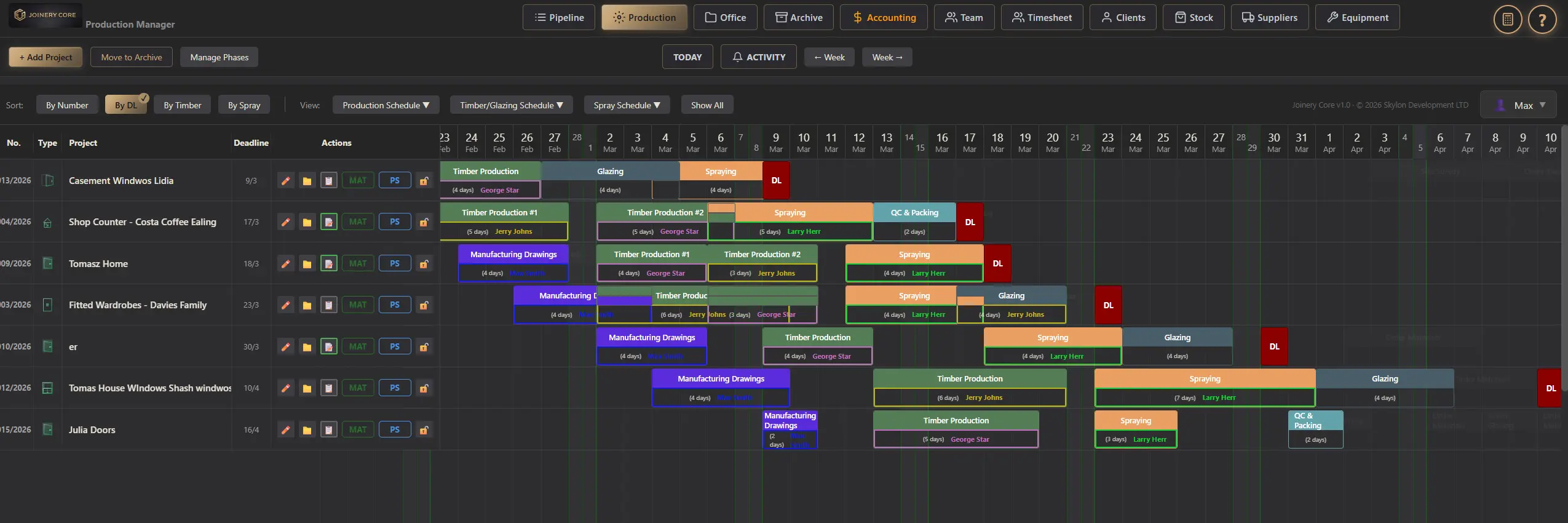Toggle the padlock for Fitted Wardrobes - Davies Family
Viewport: 1568px width, 523px height.
click(x=424, y=305)
